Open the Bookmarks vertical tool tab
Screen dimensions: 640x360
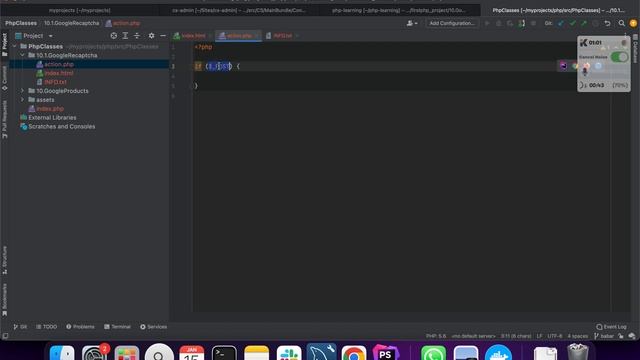(x=4, y=300)
